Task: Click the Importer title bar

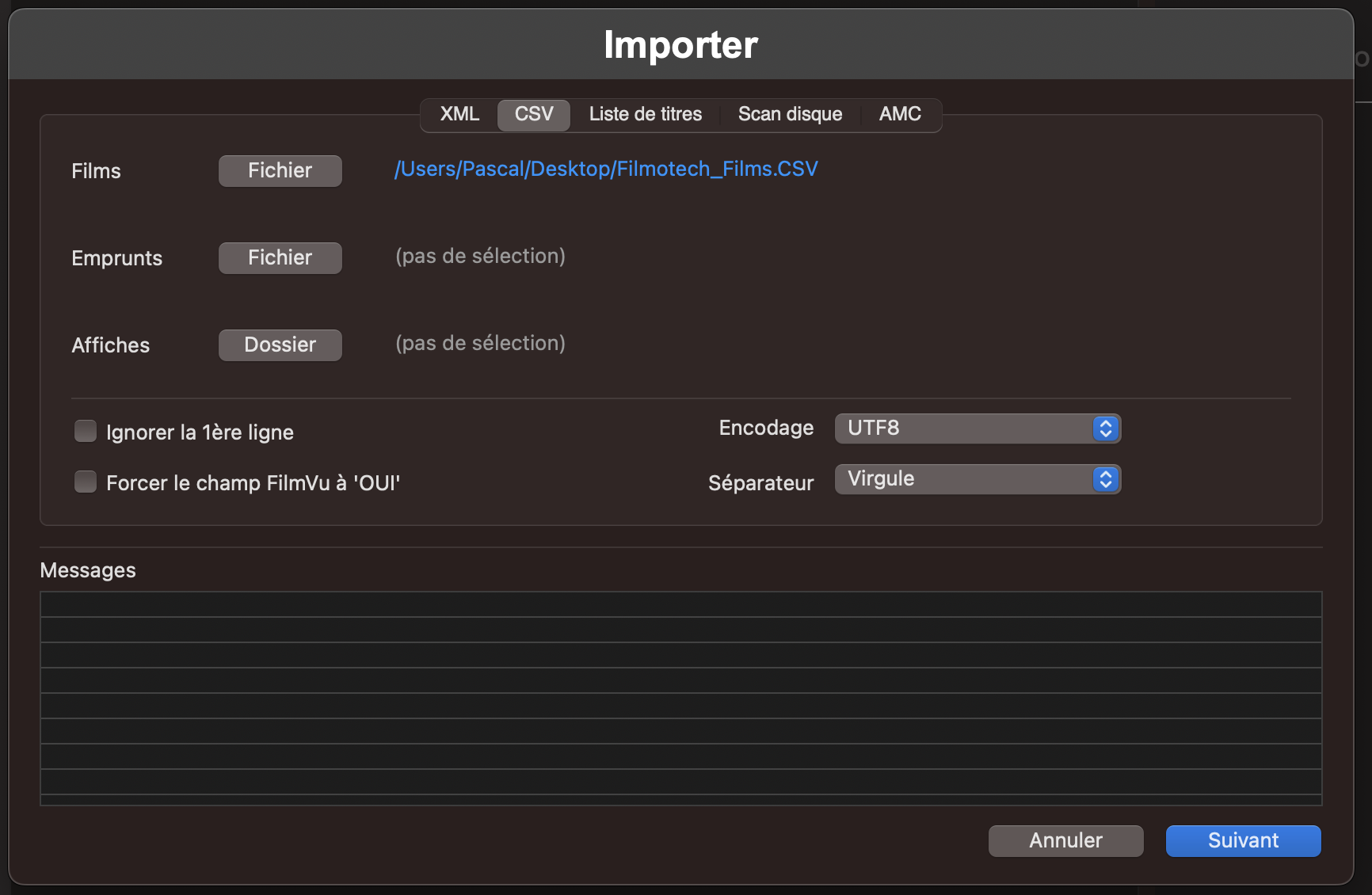Action: click(680, 44)
